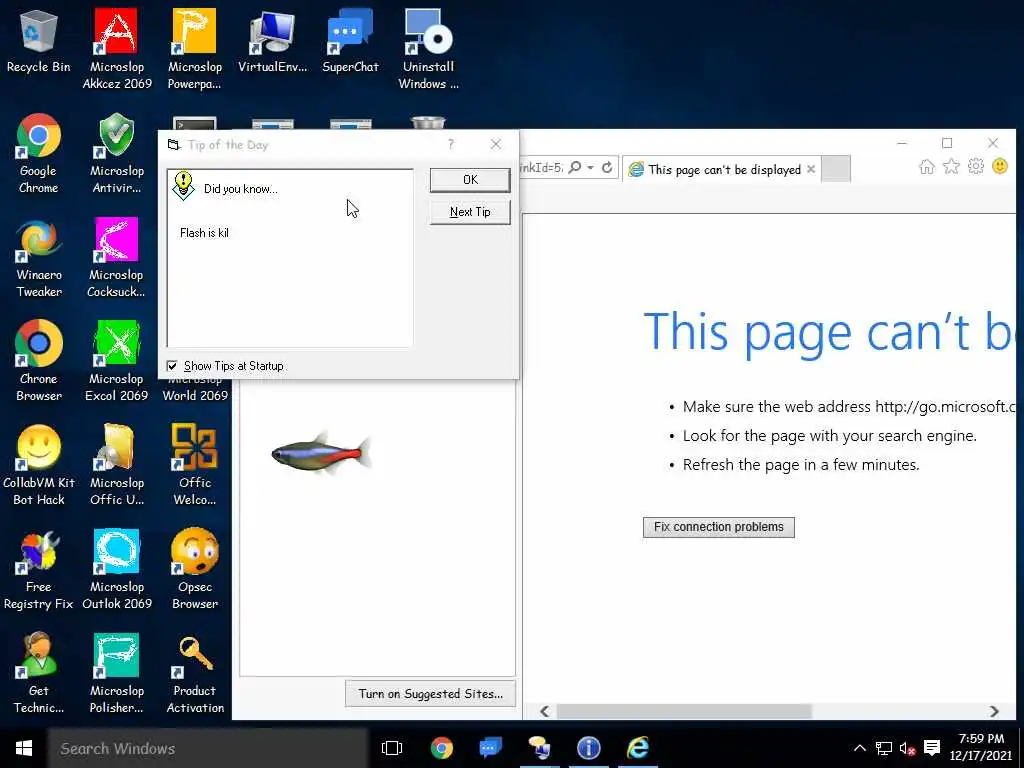This screenshot has width=1024, height=768.
Task: Click the scroll right arrow in IE
Action: [x=994, y=711]
